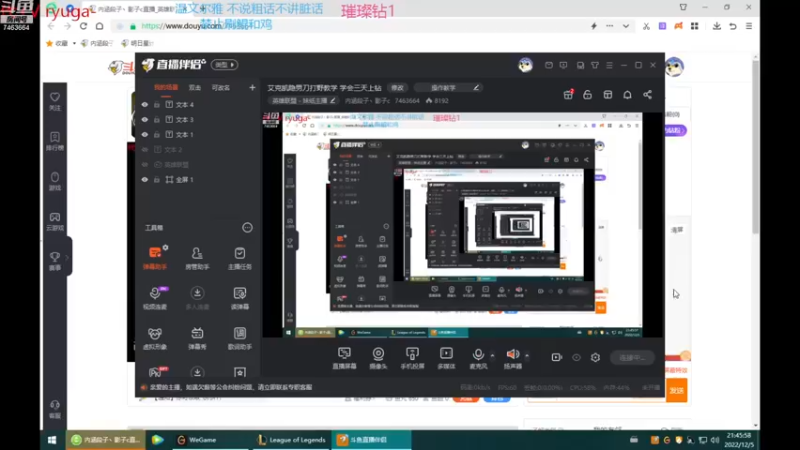This screenshot has height=450, width=800.
Task: Open 云游戏 cloud gaming in Douyu sidebar
Action: point(55,221)
